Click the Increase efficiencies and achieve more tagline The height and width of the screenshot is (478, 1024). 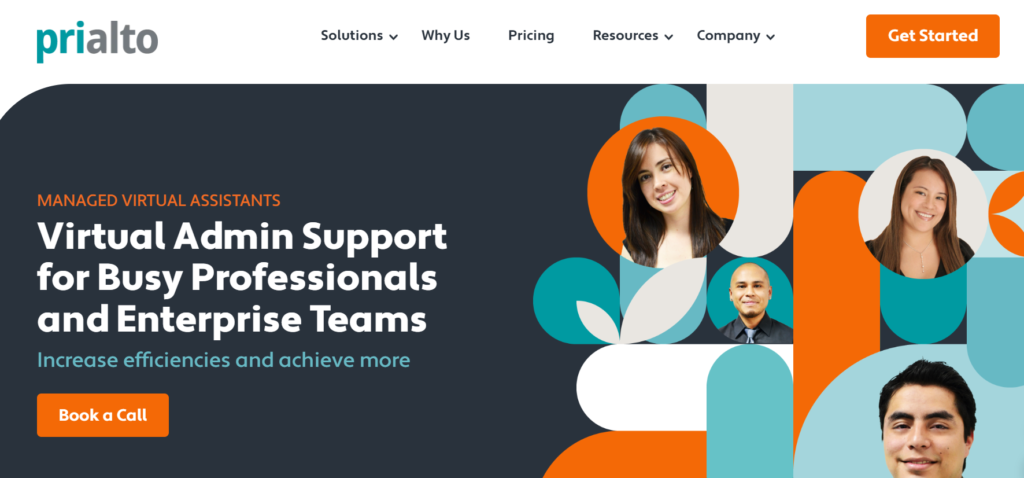[x=223, y=360]
